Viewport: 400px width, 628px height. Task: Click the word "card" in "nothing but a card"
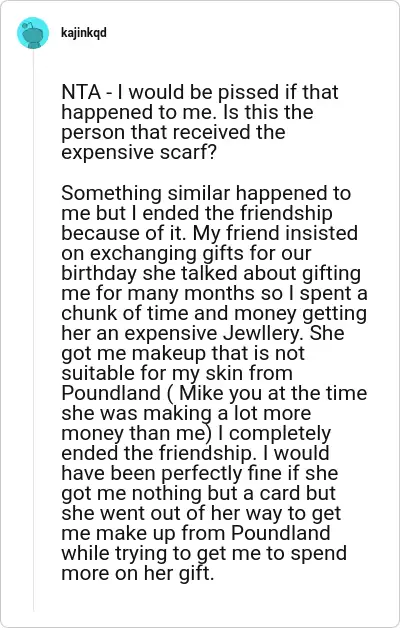pyautogui.click(x=280, y=493)
